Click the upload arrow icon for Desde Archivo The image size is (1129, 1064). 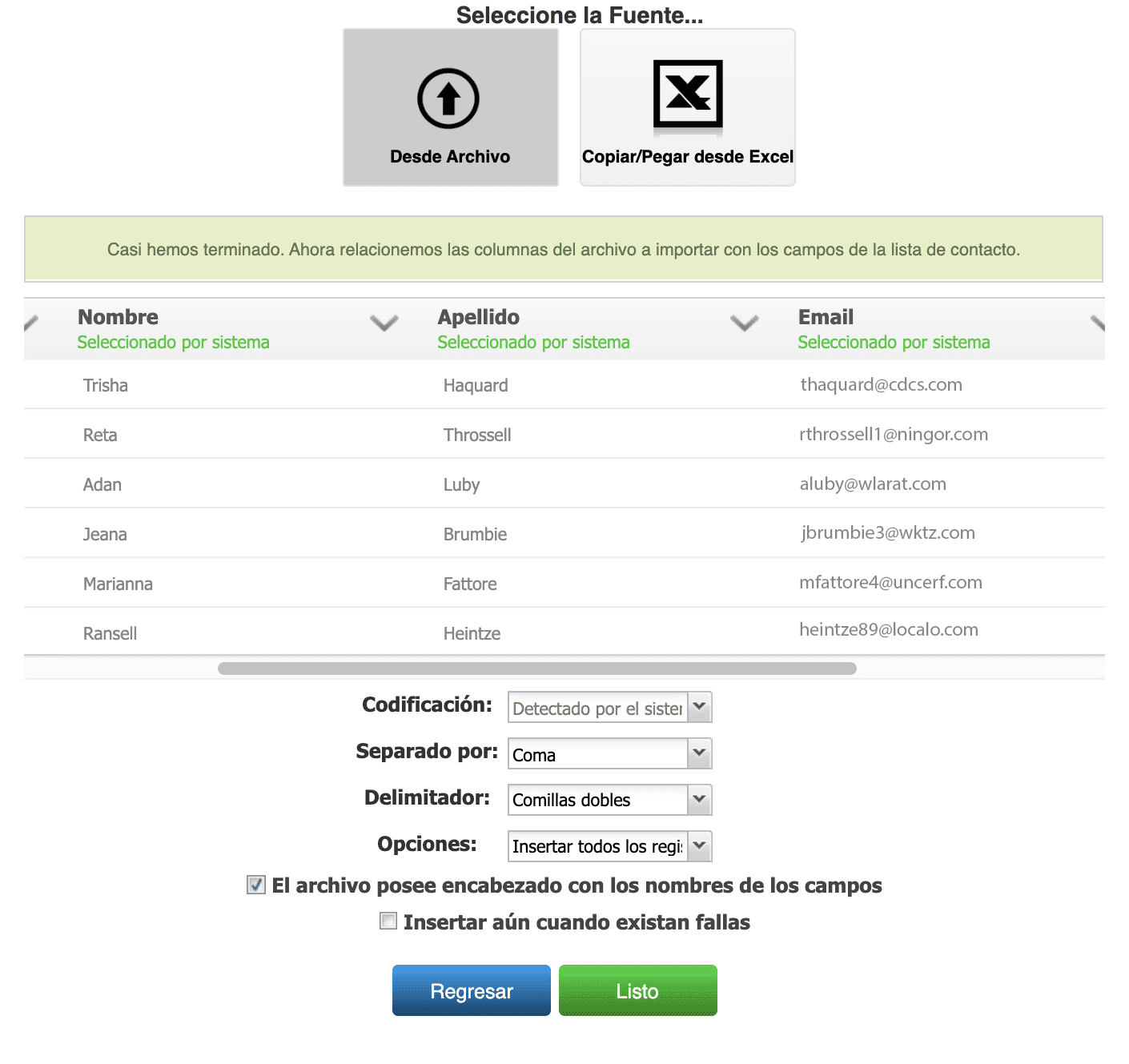click(448, 98)
